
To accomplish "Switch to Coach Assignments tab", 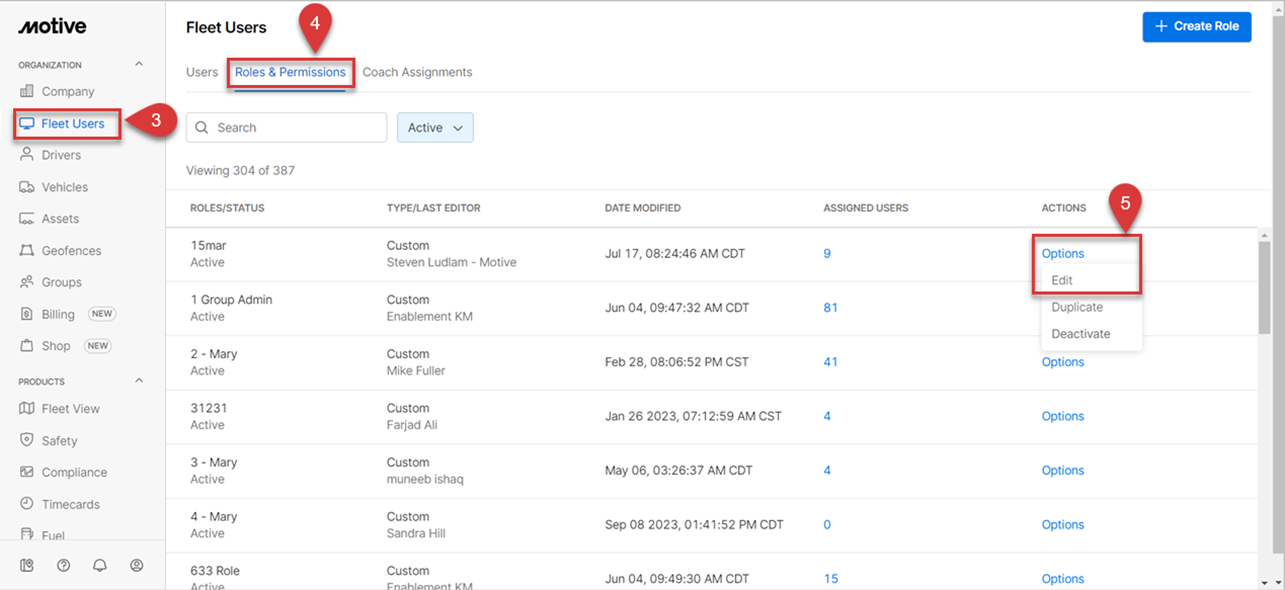I will (x=417, y=72).
